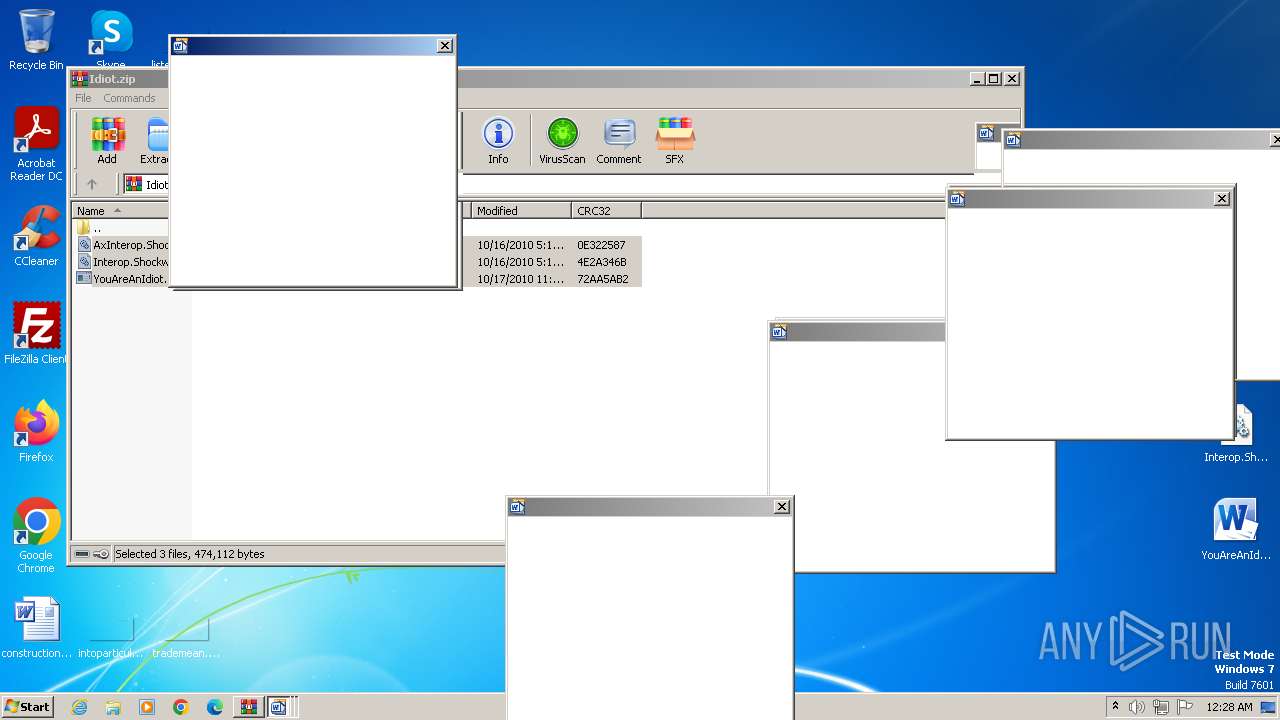Open Google Chrome desktop shortcut
The image size is (1280, 720).
click(x=36, y=536)
